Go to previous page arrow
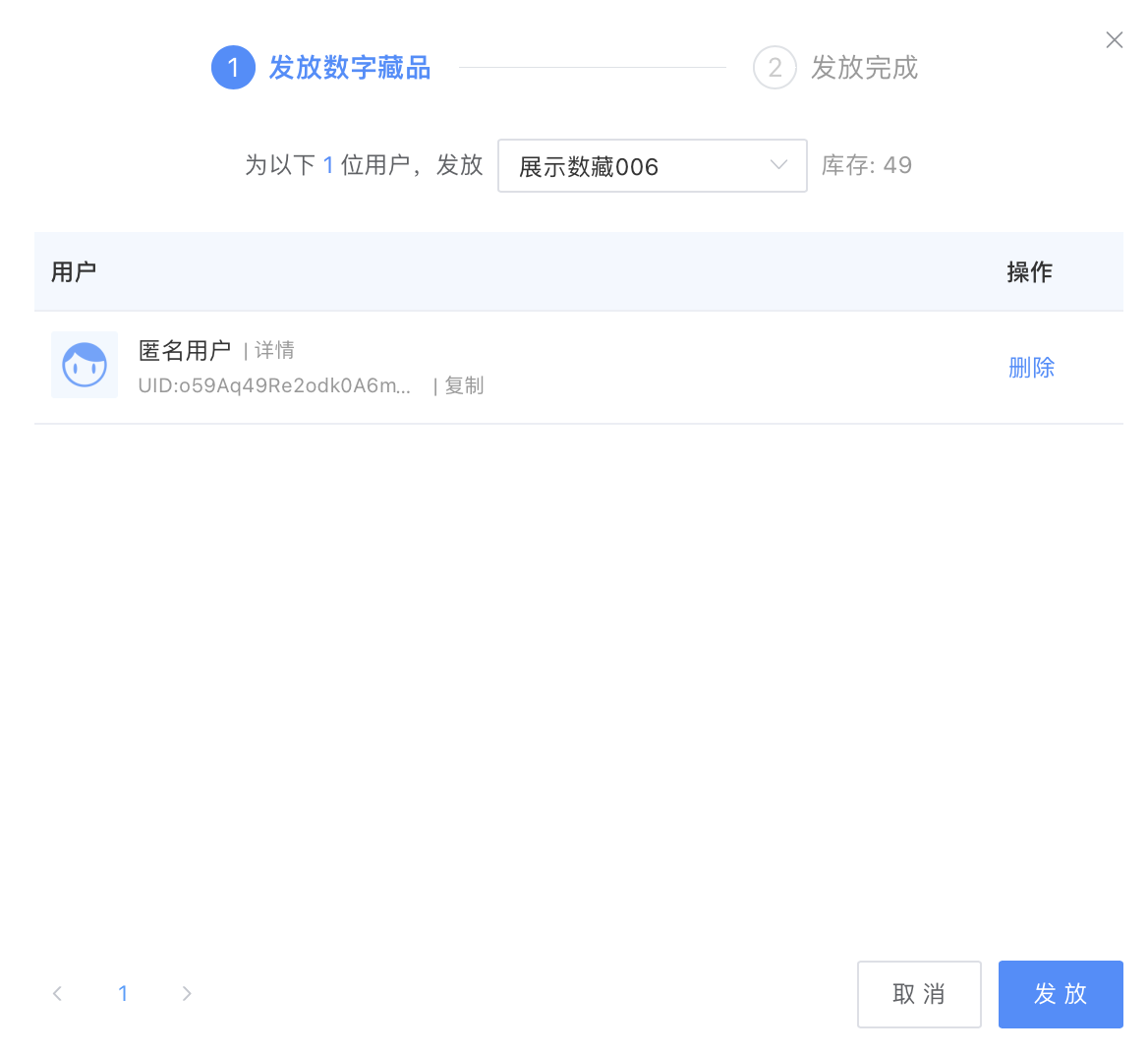Screen dimensions: 1148x1054 coord(58,993)
